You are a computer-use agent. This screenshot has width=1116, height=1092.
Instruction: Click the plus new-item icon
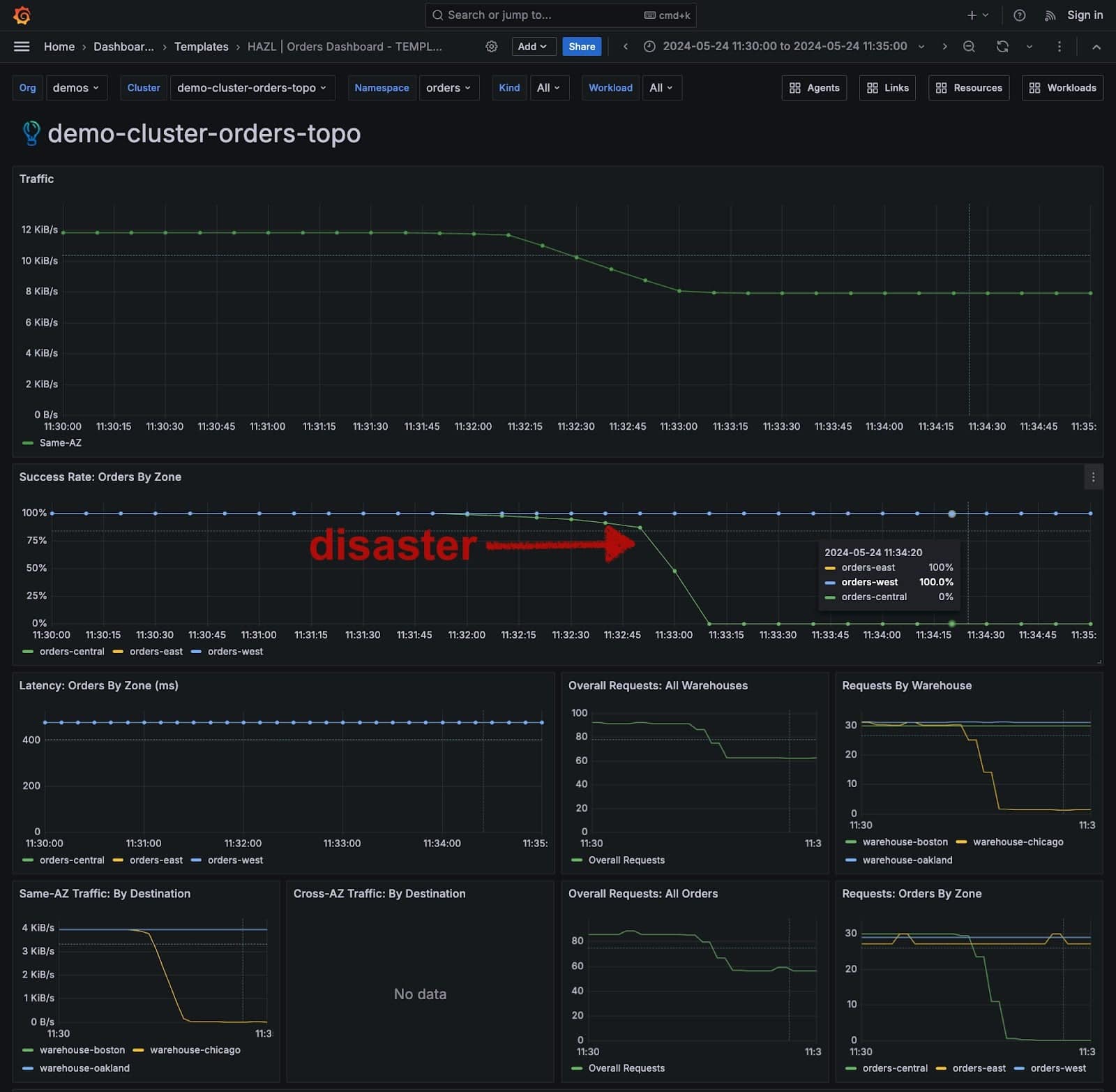pyautogui.click(x=972, y=15)
